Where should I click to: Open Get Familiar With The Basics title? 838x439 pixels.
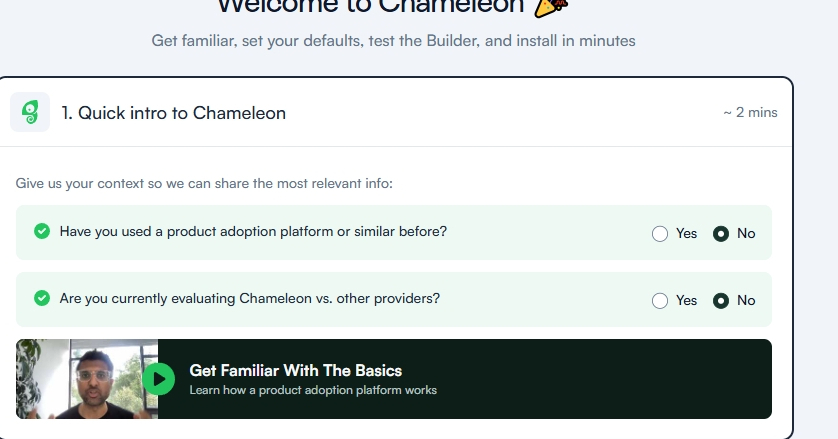(x=296, y=371)
